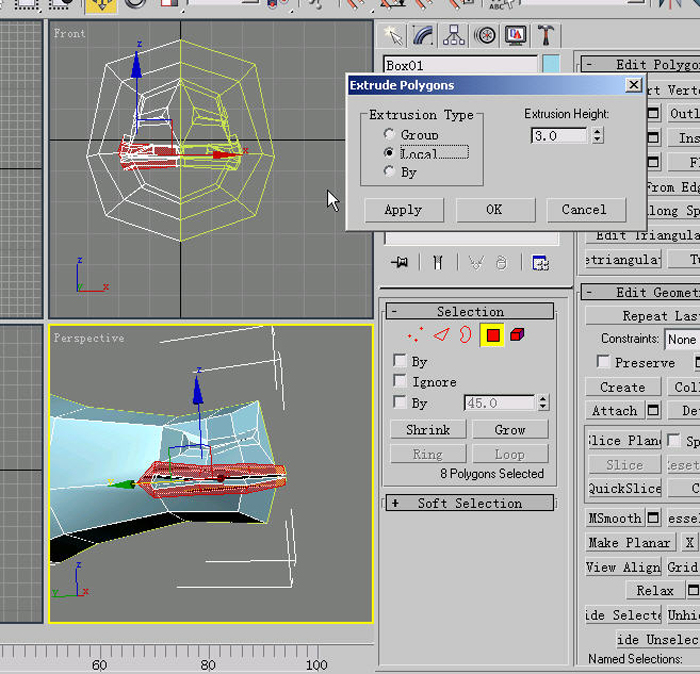Select Vertex sub-object level icon
Screen dimensions: 700x674
(415, 335)
